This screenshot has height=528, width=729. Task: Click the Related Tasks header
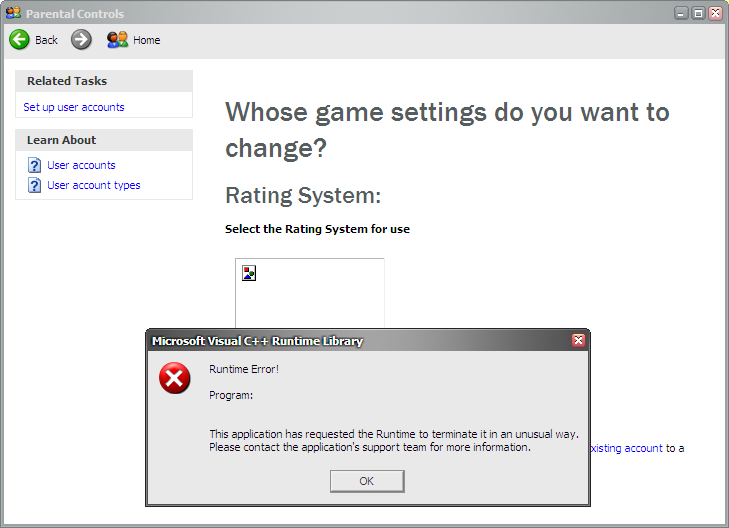(104, 81)
